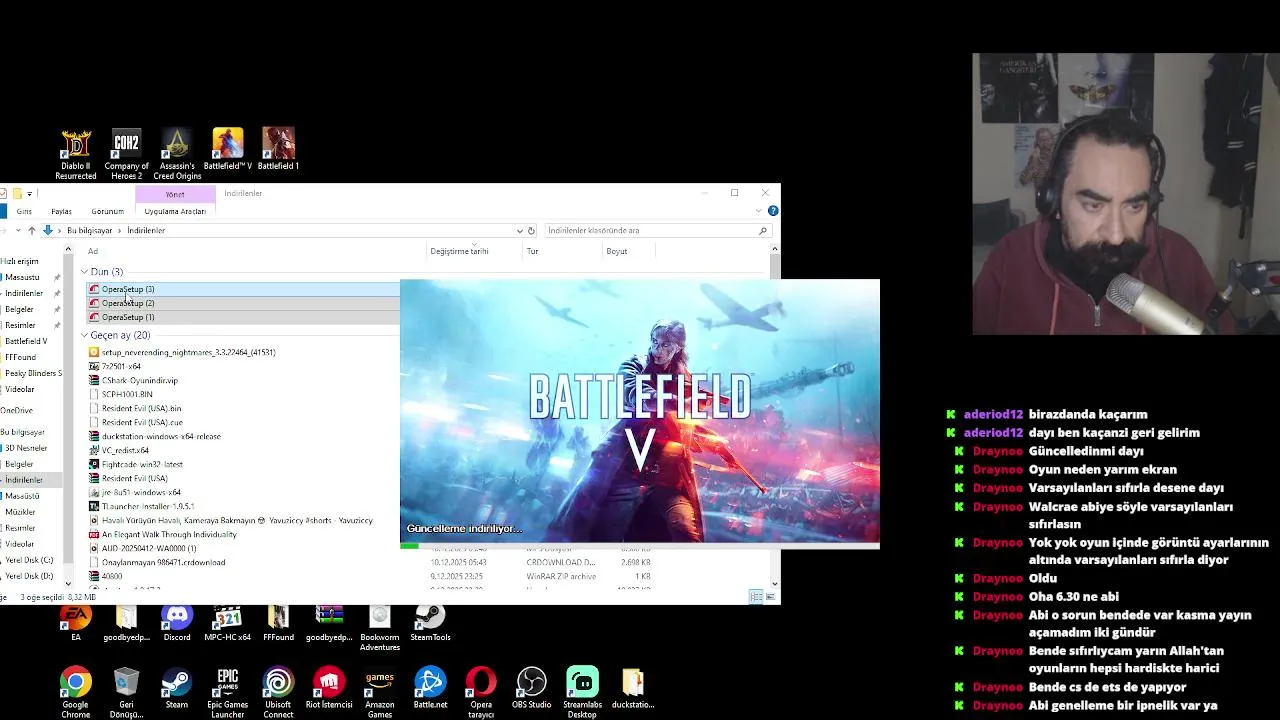1280x720 pixels.
Task: Switch to the Paylaş ribbon tab
Action: tap(61, 211)
